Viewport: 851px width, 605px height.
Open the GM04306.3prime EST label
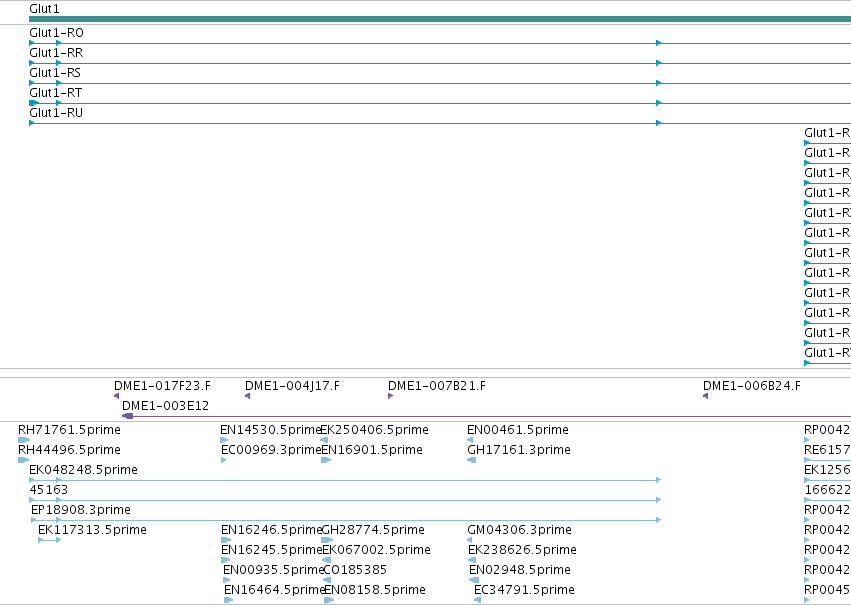click(519, 531)
